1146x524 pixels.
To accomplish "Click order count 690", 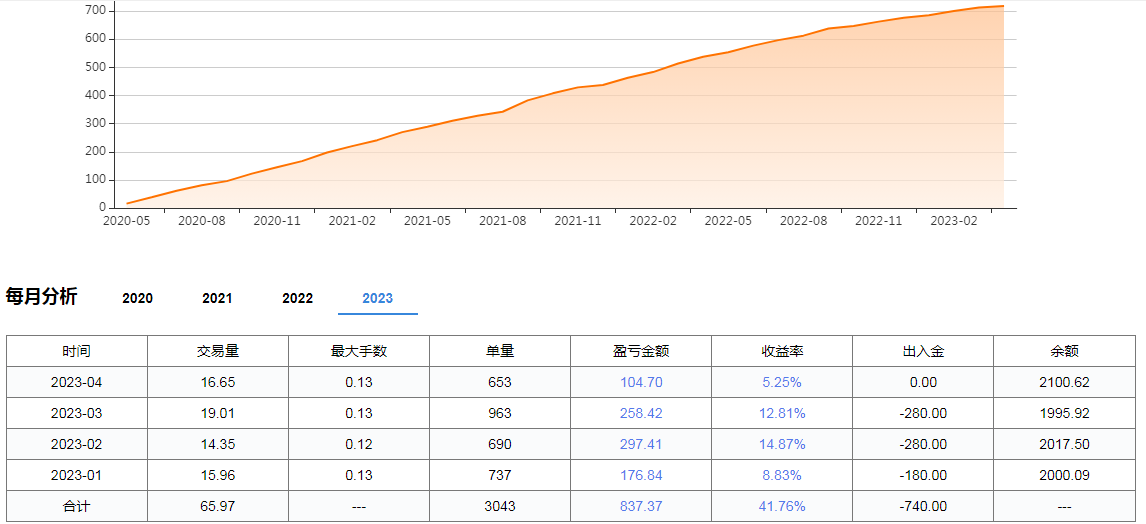I will 500,444.
